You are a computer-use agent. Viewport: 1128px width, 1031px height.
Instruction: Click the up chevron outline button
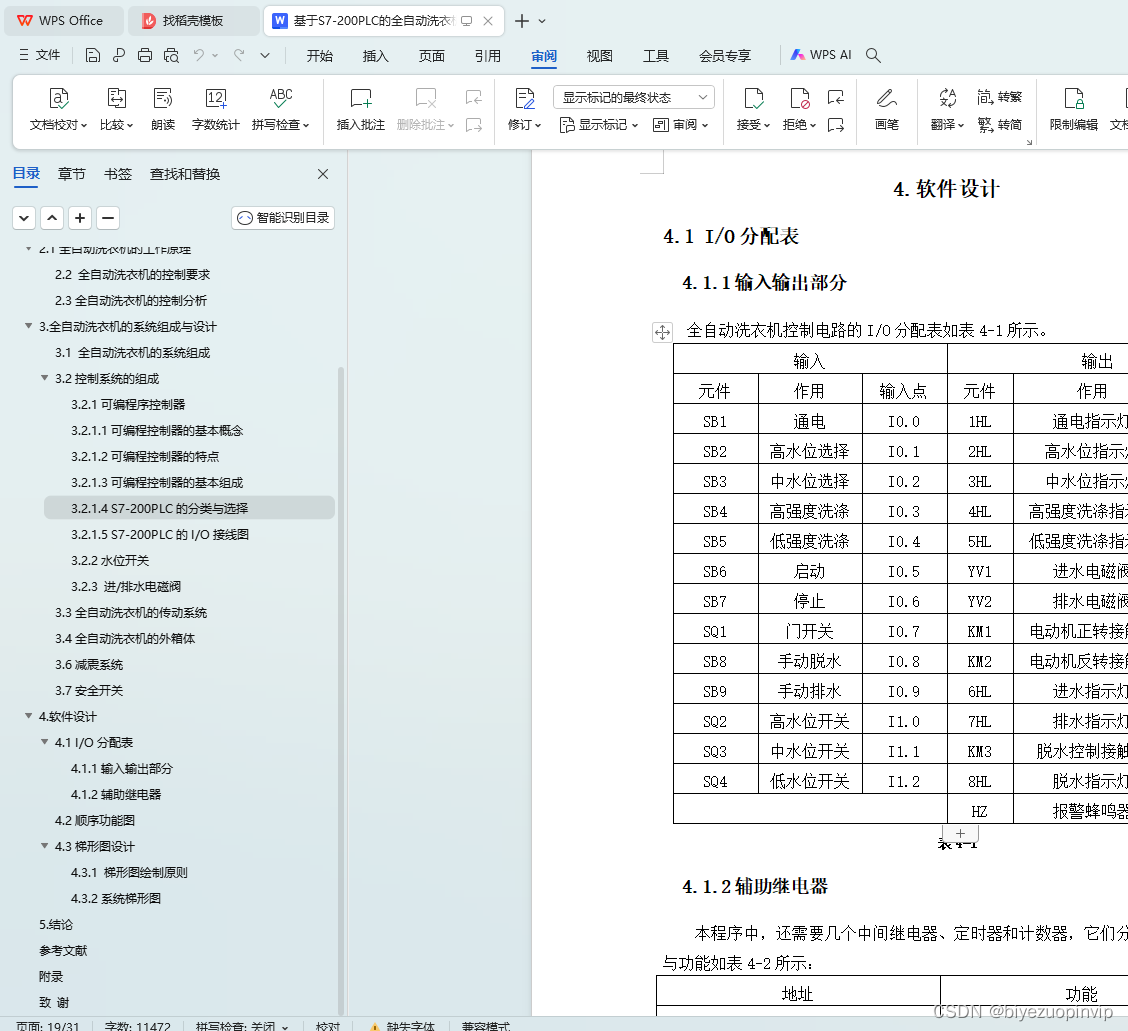(52, 218)
